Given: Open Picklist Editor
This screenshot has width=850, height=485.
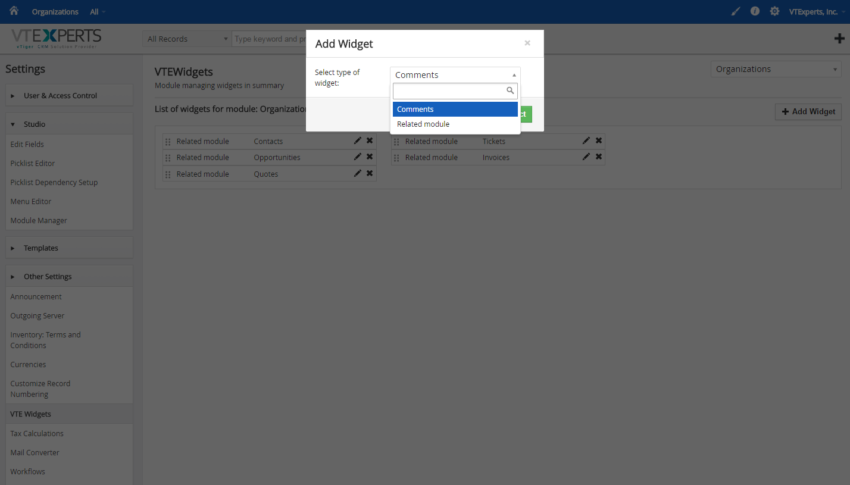Looking at the screenshot, I should pos(33,163).
